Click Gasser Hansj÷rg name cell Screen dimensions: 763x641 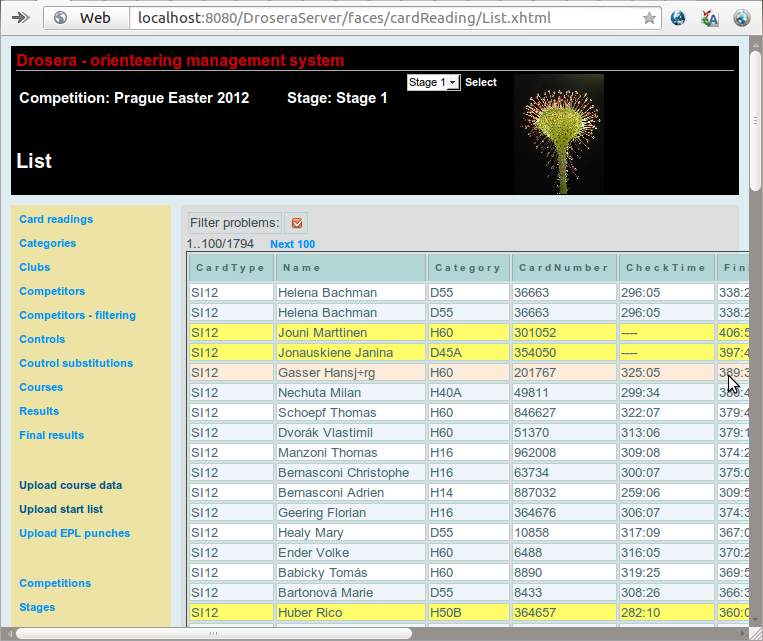pyautogui.click(x=350, y=373)
